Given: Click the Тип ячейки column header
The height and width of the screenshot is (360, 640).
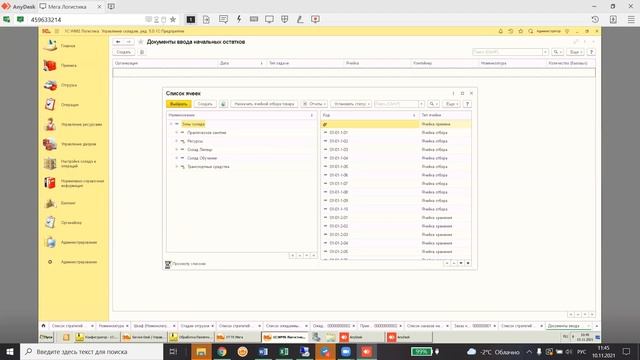Looking at the screenshot, I should click(445, 116).
